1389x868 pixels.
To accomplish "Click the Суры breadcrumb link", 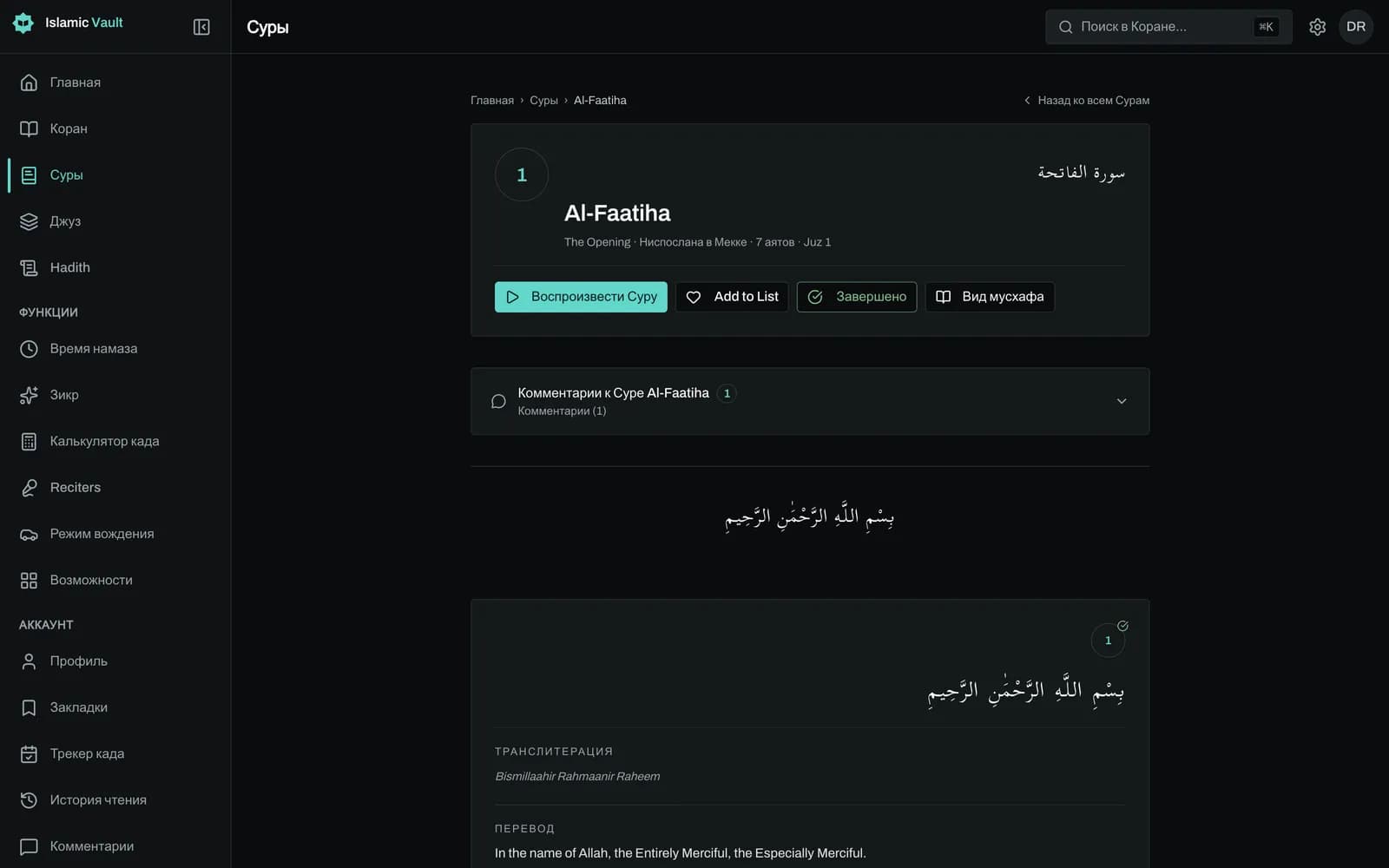I will (x=543, y=101).
